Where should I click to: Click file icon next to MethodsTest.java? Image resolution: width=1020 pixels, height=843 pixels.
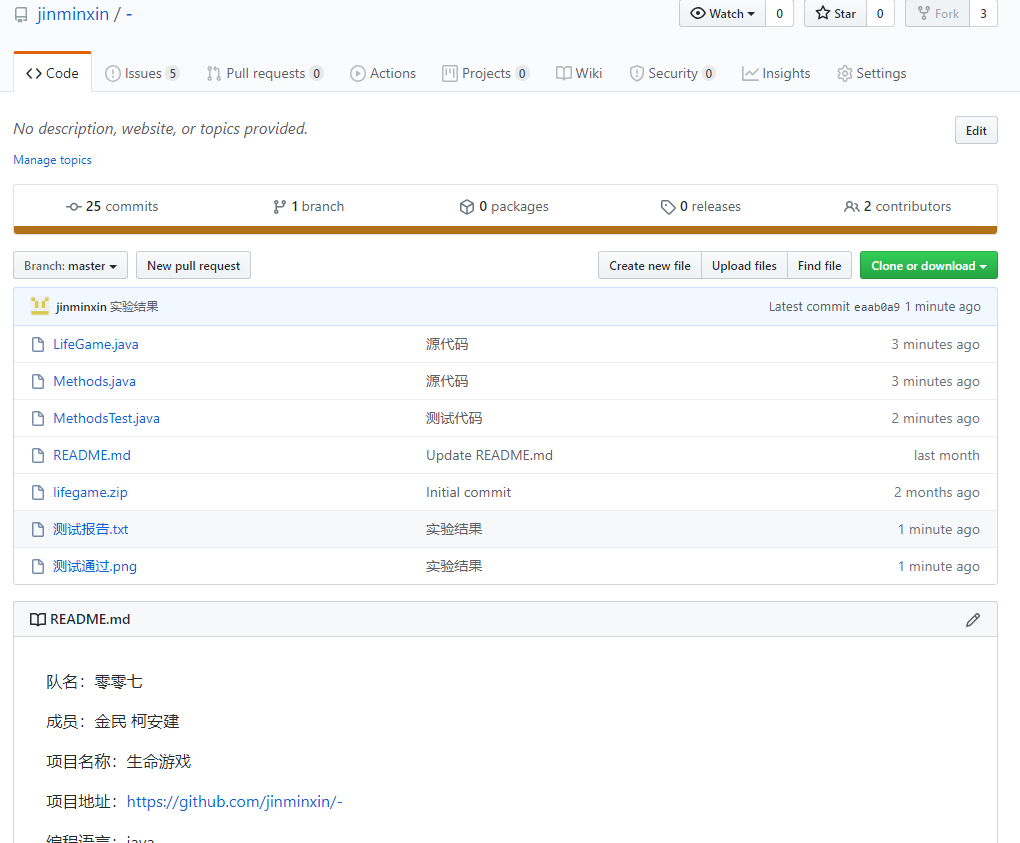pyautogui.click(x=38, y=418)
